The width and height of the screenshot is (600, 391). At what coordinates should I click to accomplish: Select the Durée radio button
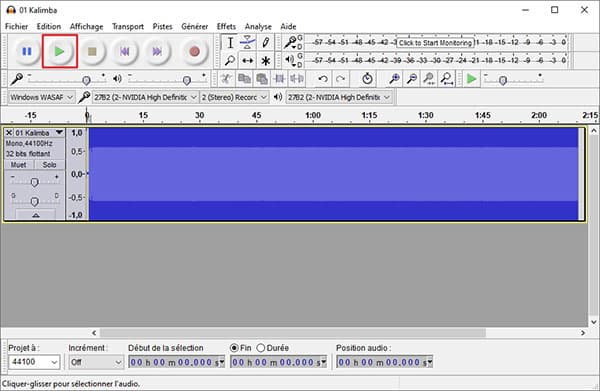click(x=261, y=348)
